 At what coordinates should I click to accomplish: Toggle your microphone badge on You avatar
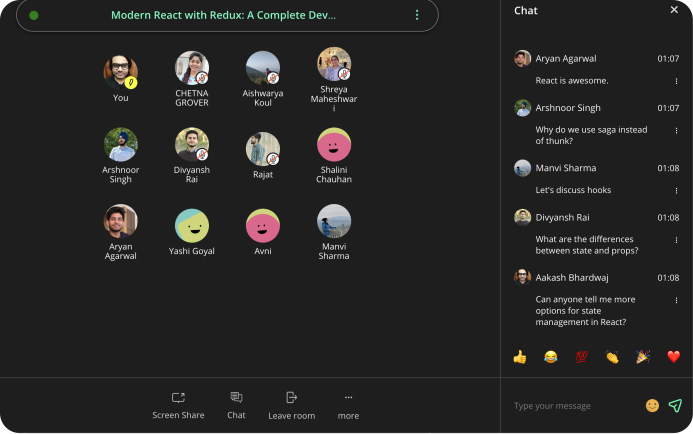pos(131,83)
